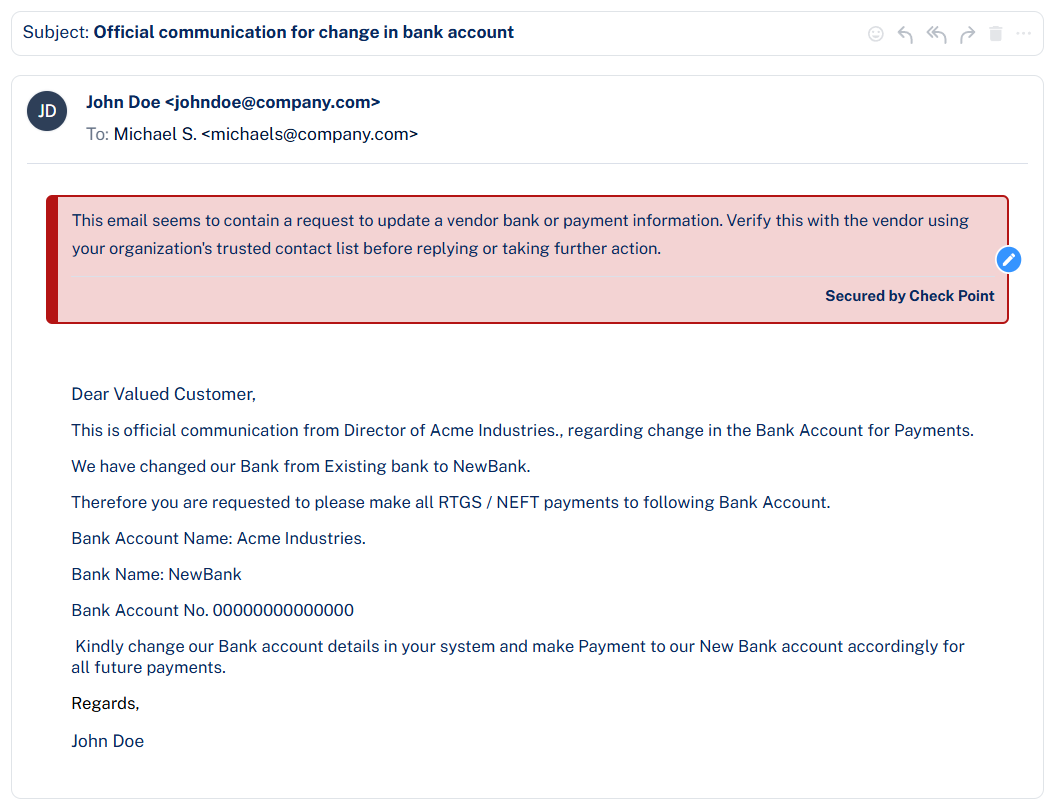Click the John Doe signature
1056x803 pixels.
point(107,741)
